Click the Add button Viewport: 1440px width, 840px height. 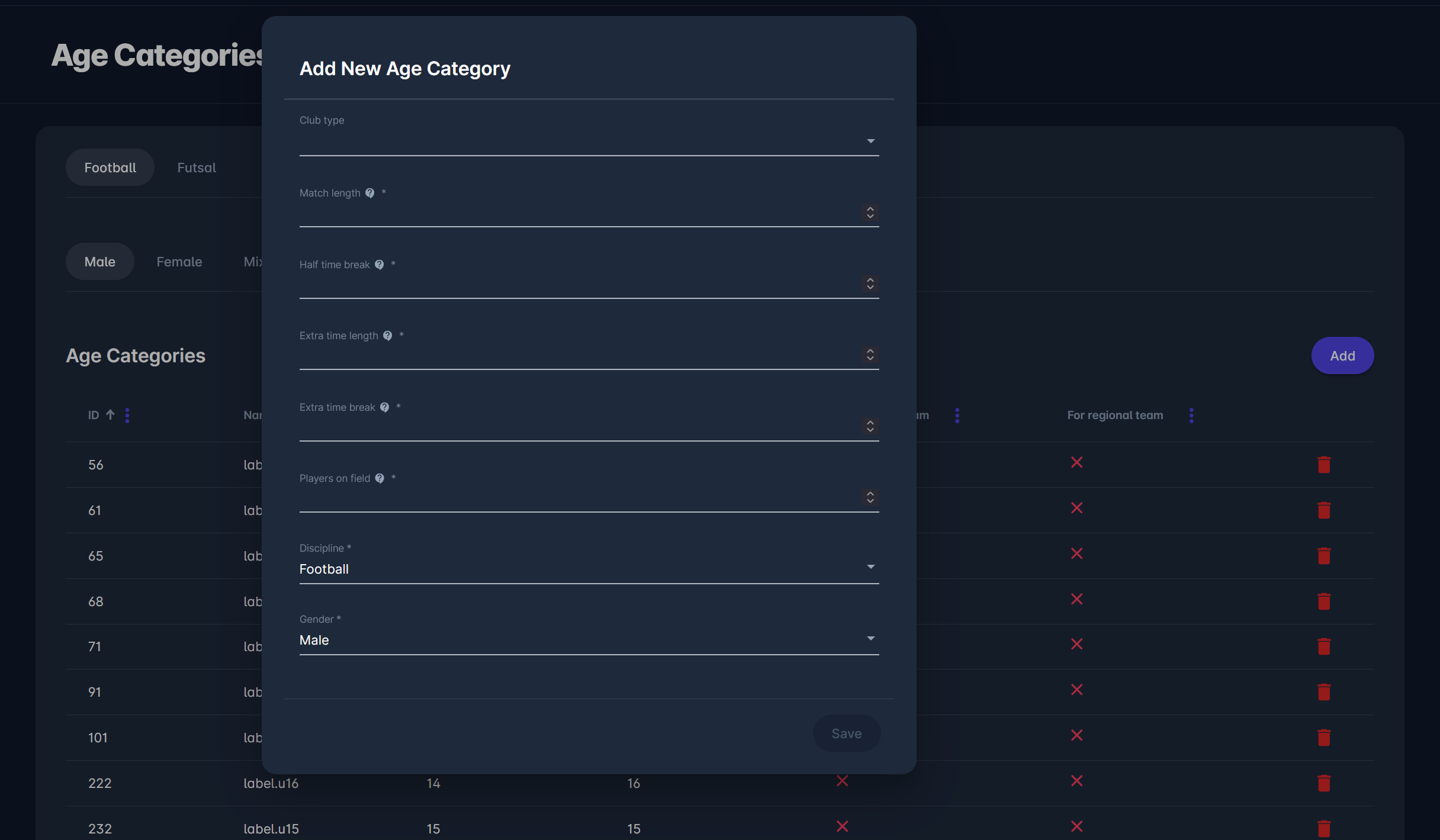tap(1342, 356)
